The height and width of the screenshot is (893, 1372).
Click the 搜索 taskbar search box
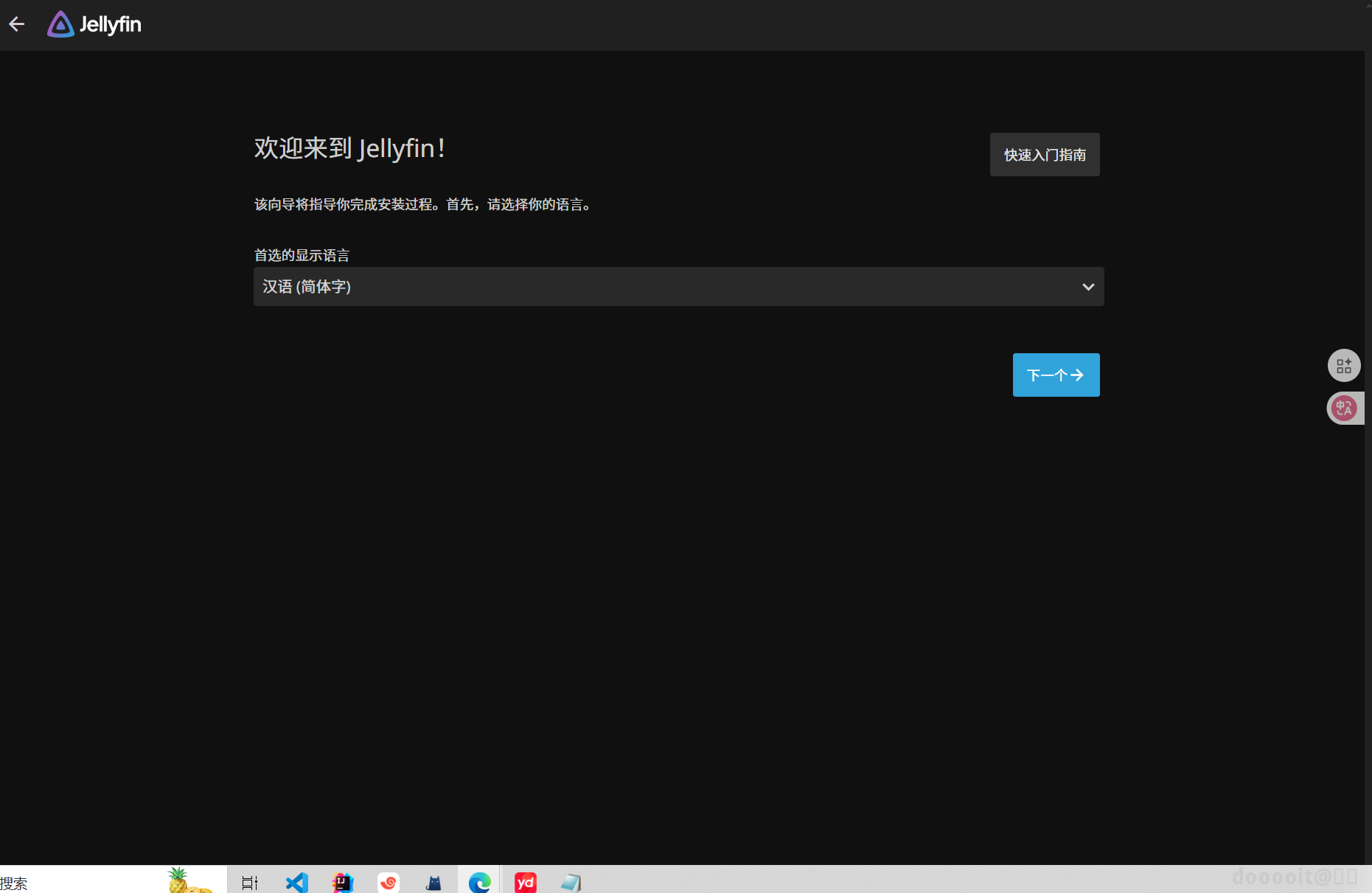(81, 883)
